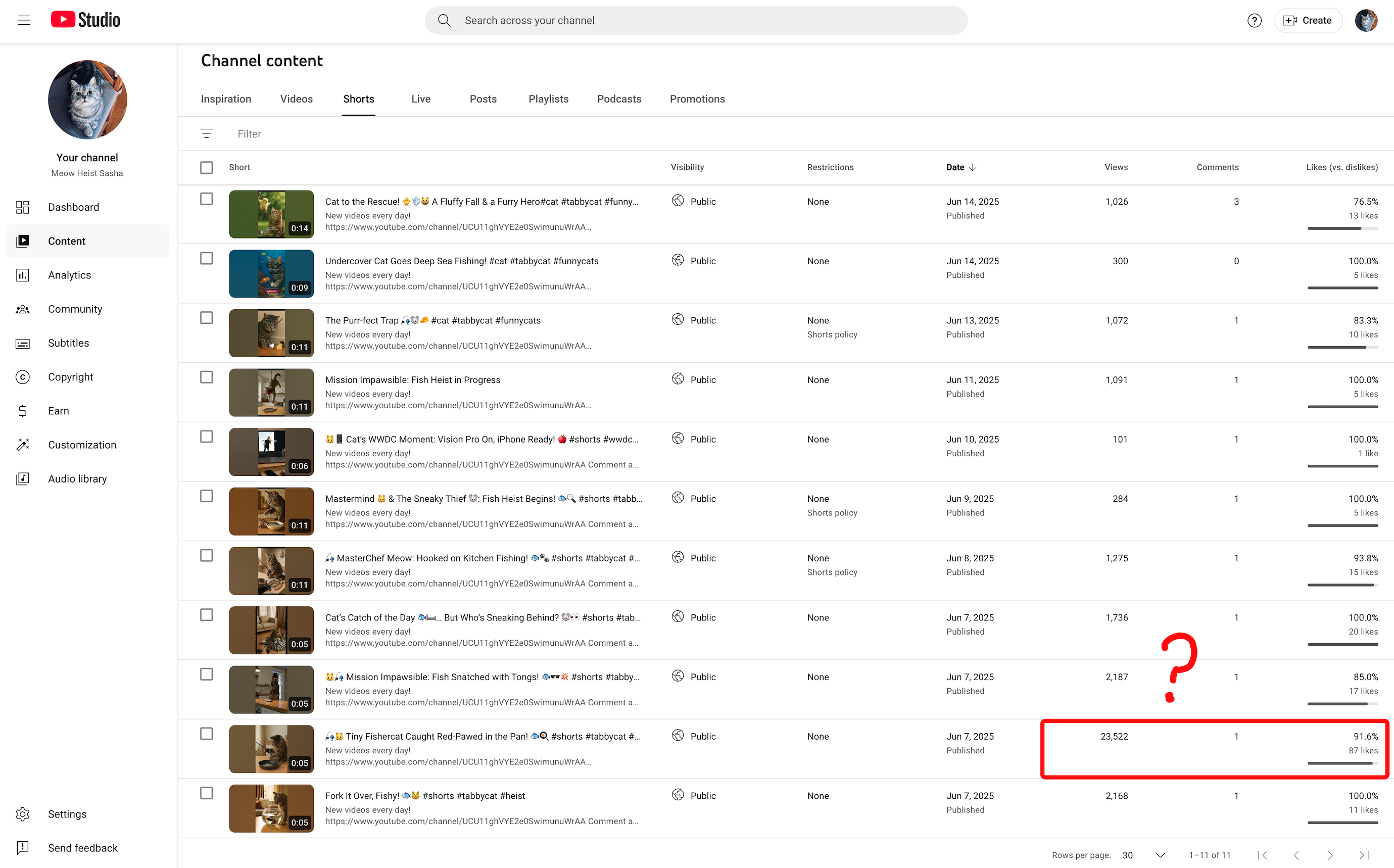Image resolution: width=1394 pixels, height=868 pixels.
Task: Expand the rows per page dropdown
Action: click(1160, 855)
